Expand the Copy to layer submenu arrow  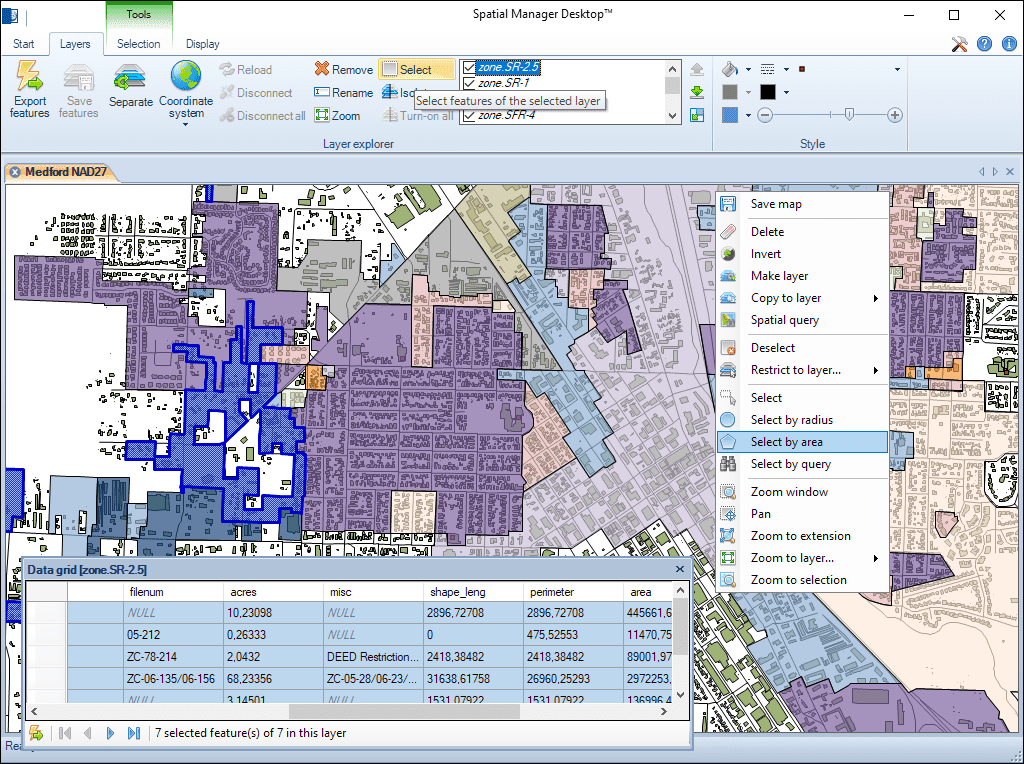point(876,298)
